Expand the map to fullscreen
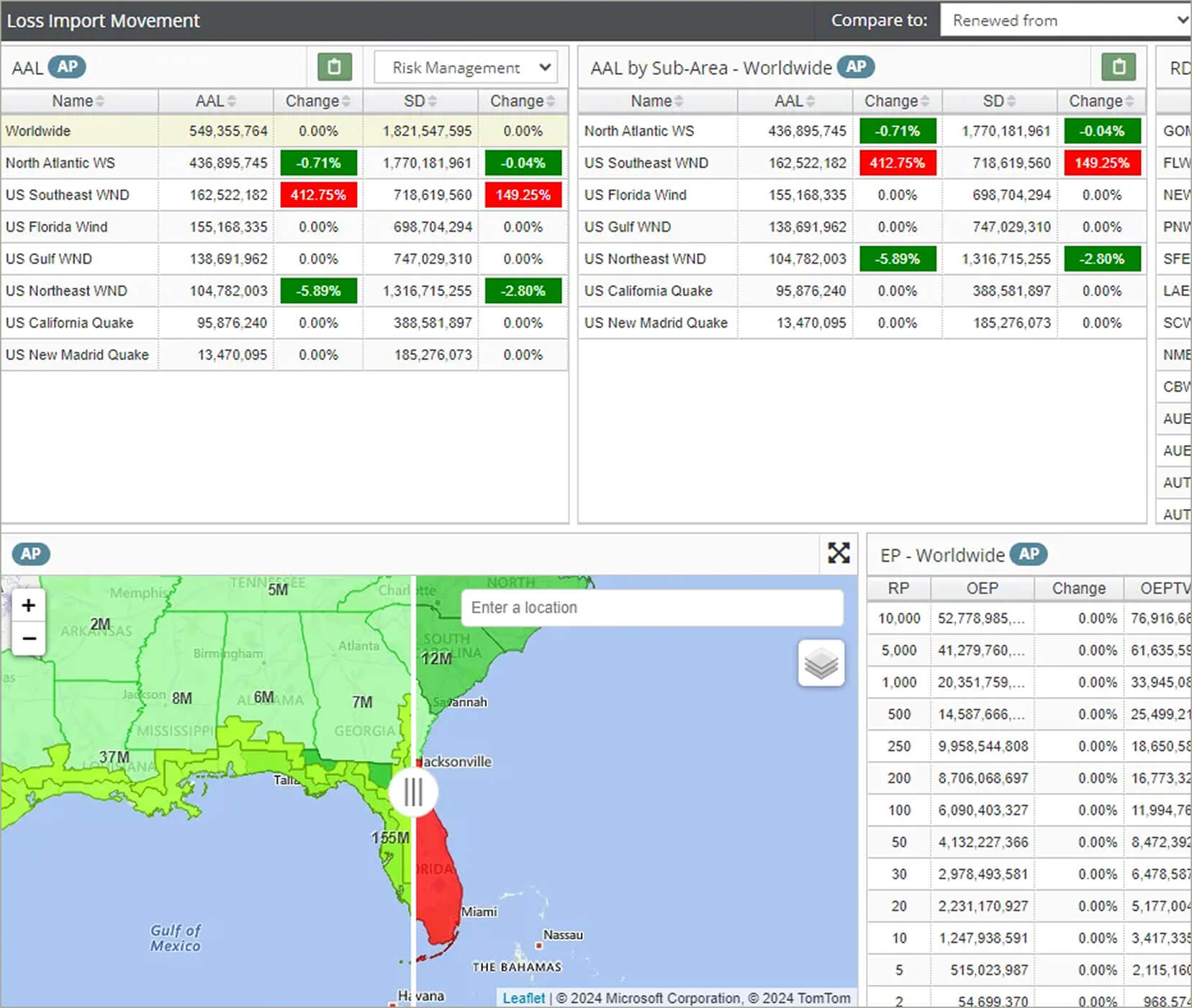This screenshot has height=1008, width=1192. click(839, 553)
